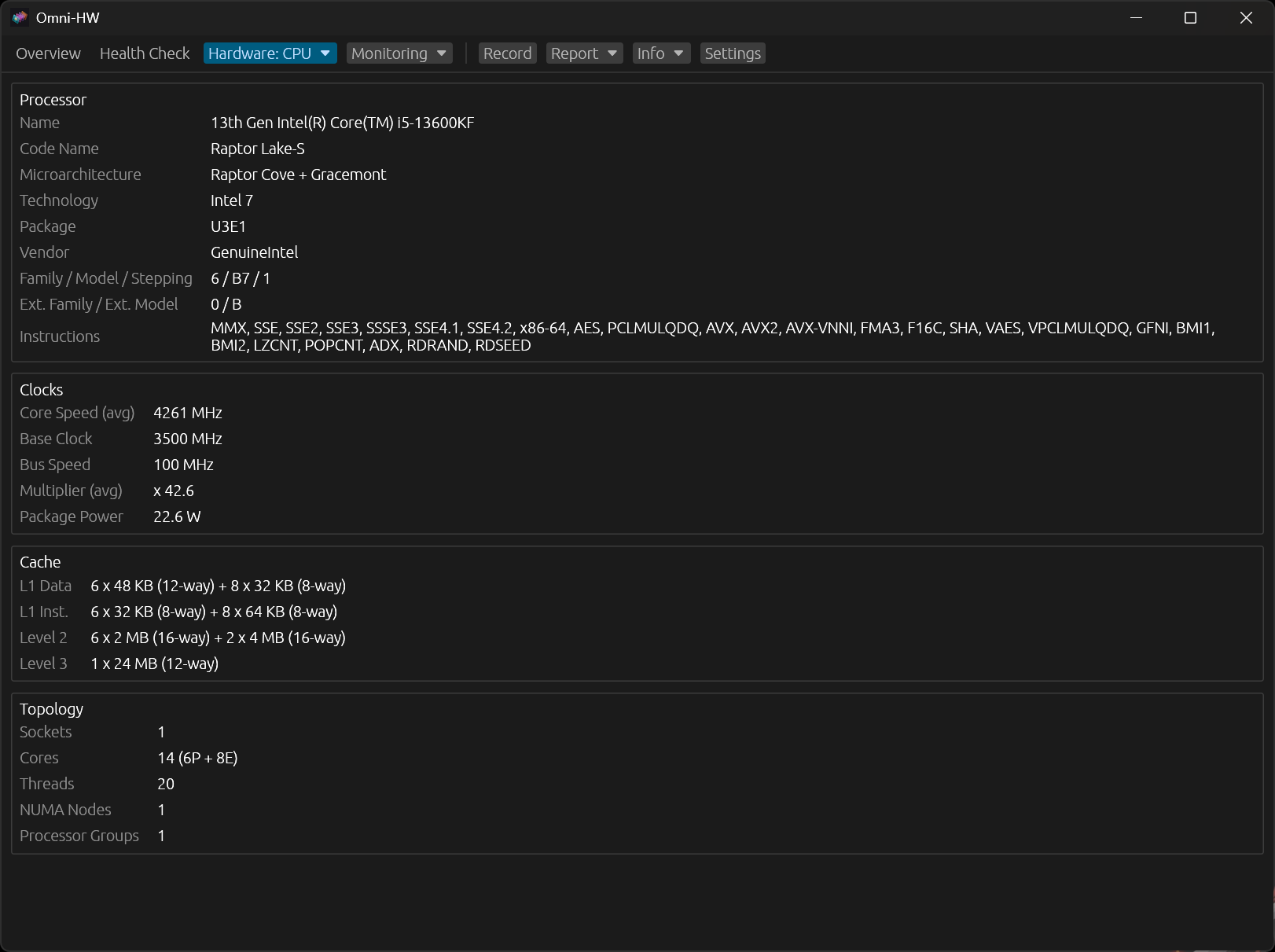
Task: Click the 'Cache' section heading
Action: point(40,562)
